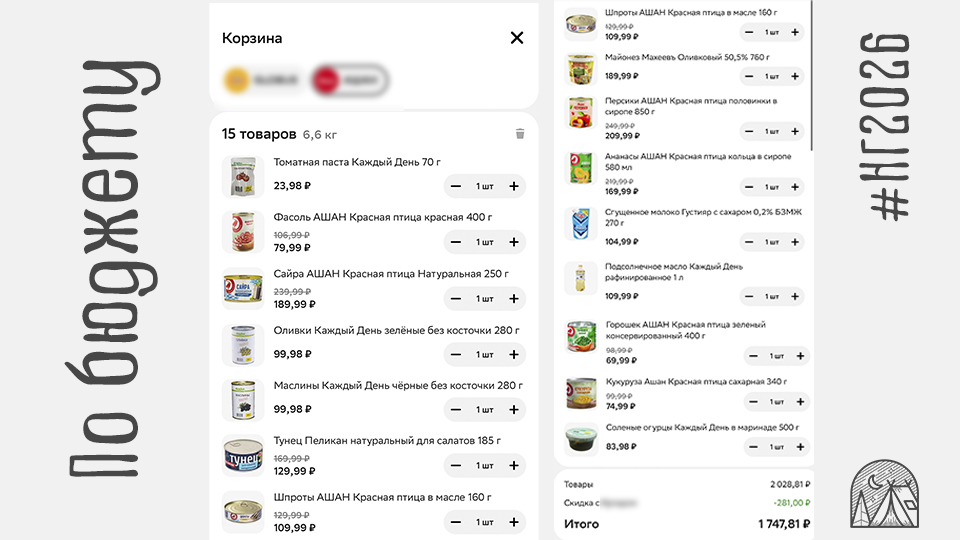The image size is (960, 540).
Task: Decrease quantity of Персики половинки в сиропе
Action: tap(750, 131)
